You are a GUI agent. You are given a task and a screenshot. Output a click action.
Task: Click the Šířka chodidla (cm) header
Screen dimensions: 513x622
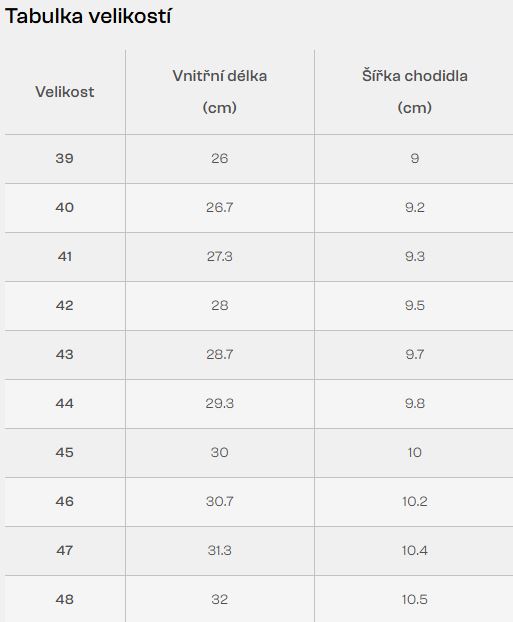point(415,92)
